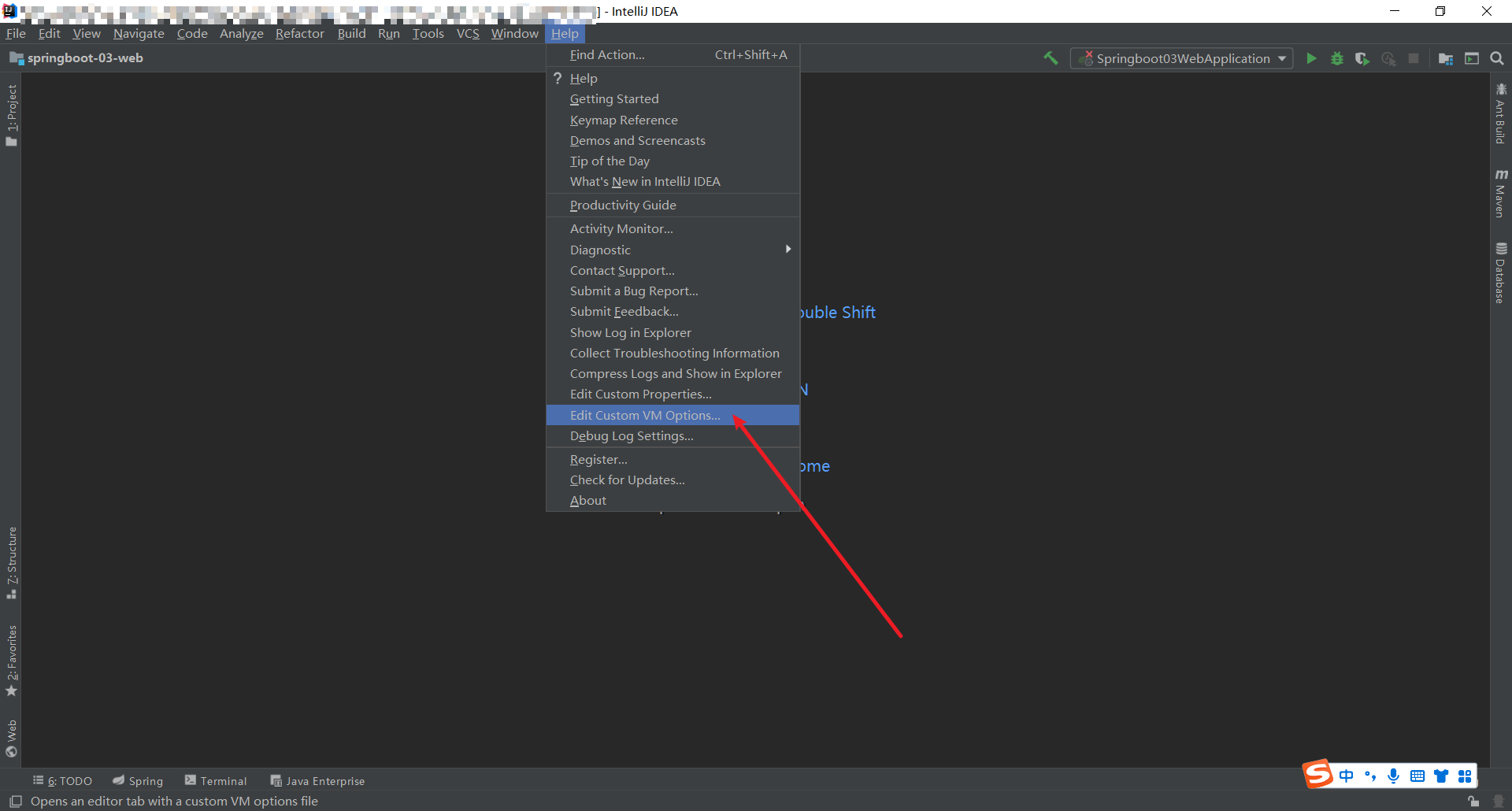The image size is (1512, 811).
Task: Open the Terminal bottom tab
Action: pyautogui.click(x=216, y=780)
